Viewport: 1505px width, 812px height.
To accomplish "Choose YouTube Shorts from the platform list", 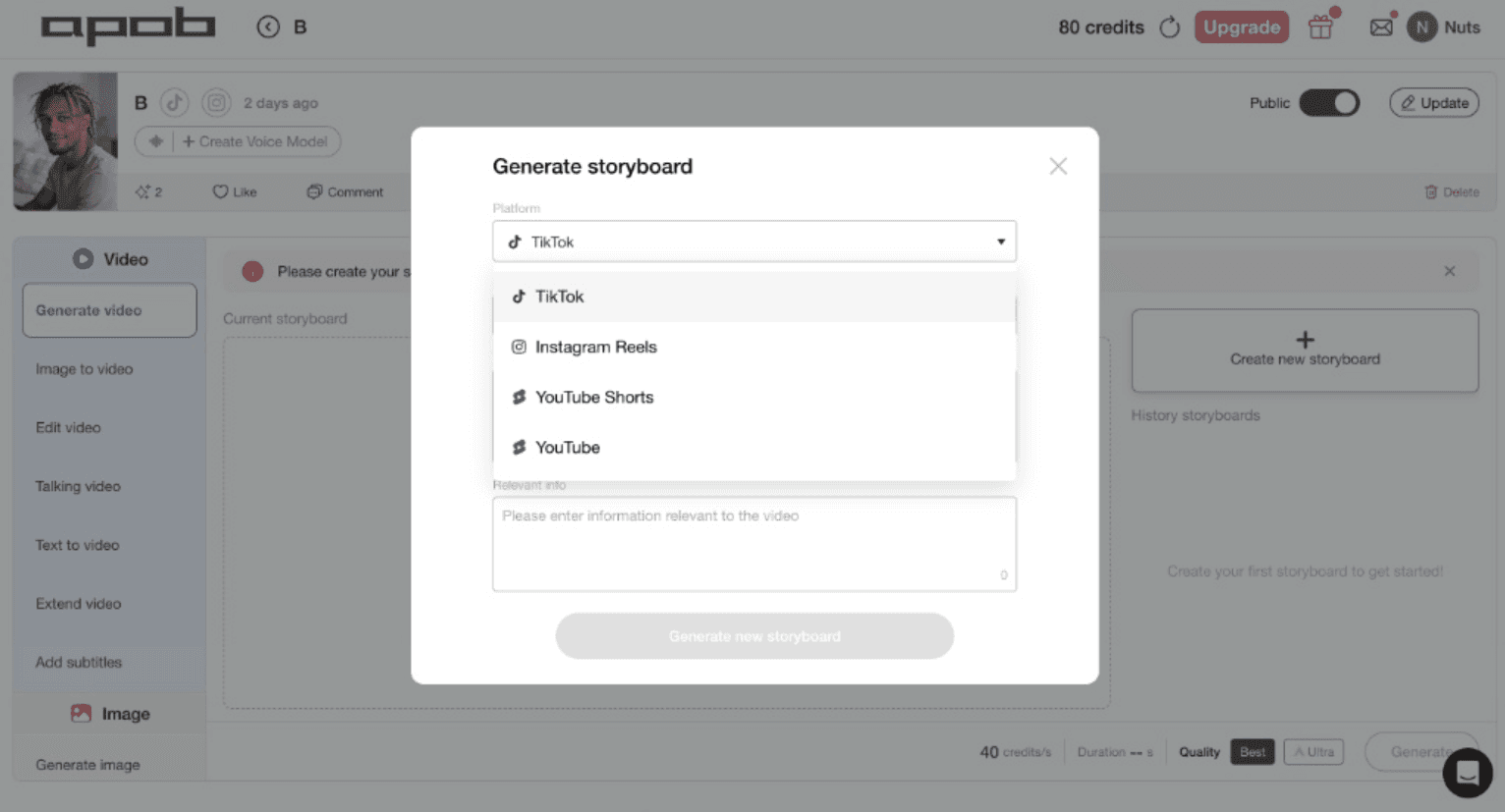I will pyautogui.click(x=754, y=397).
